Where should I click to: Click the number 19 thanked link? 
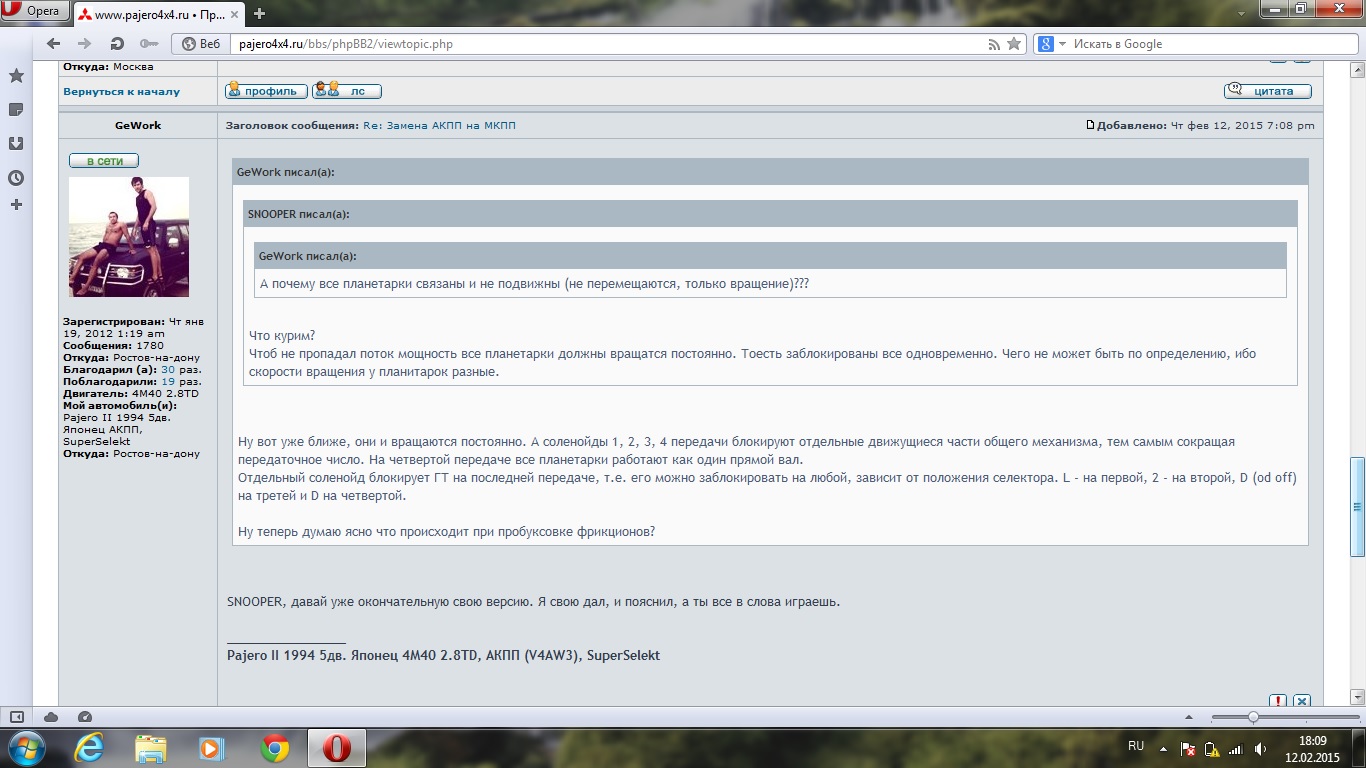point(168,381)
